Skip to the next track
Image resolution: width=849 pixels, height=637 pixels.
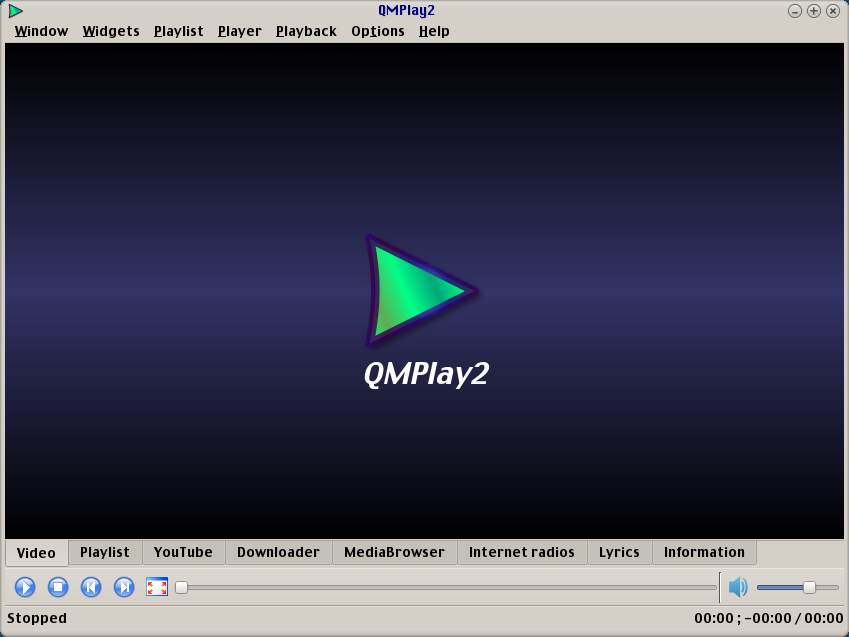[124, 587]
